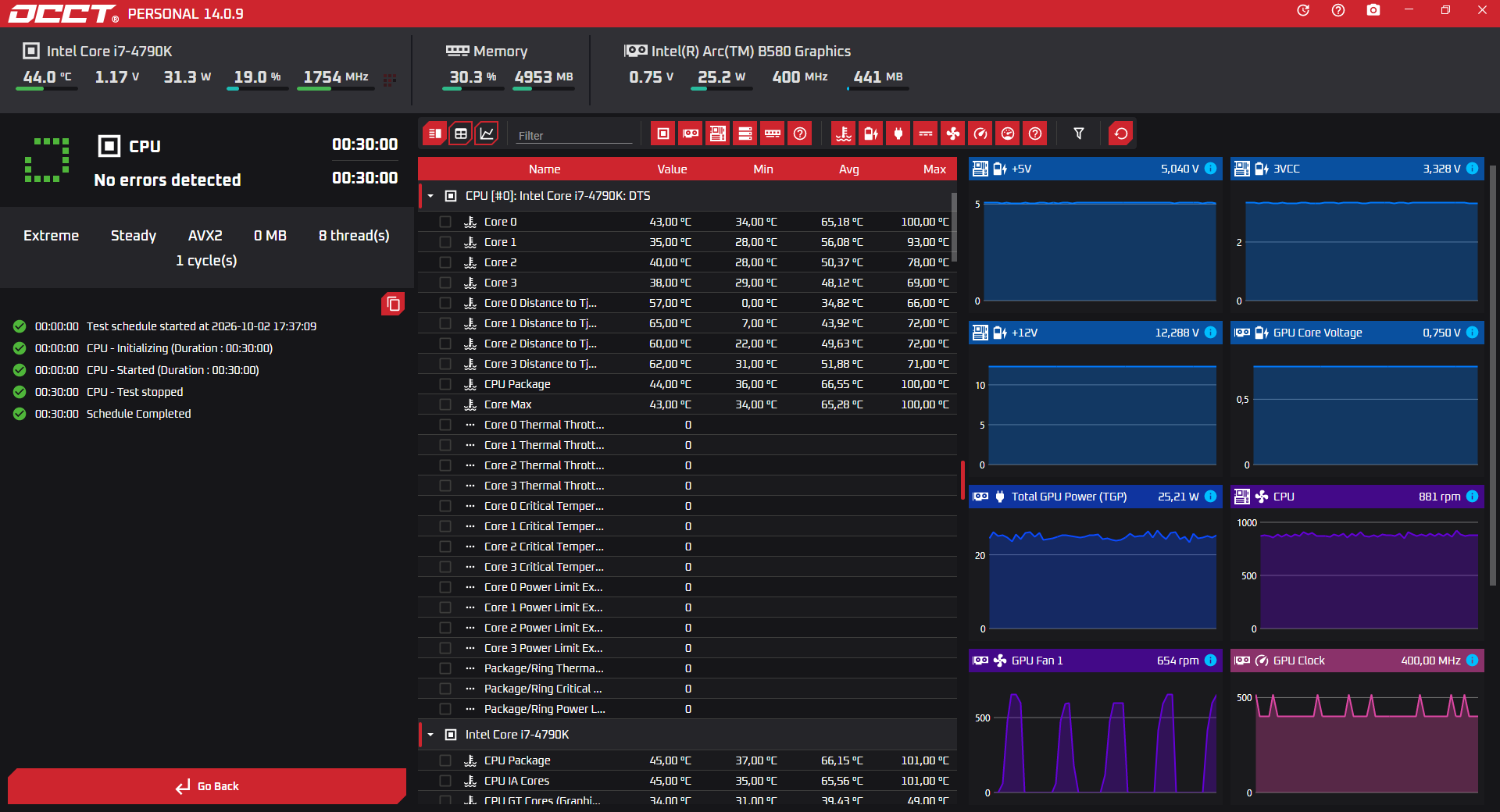
Task: Sort the table by the Value column
Action: pyautogui.click(x=672, y=169)
